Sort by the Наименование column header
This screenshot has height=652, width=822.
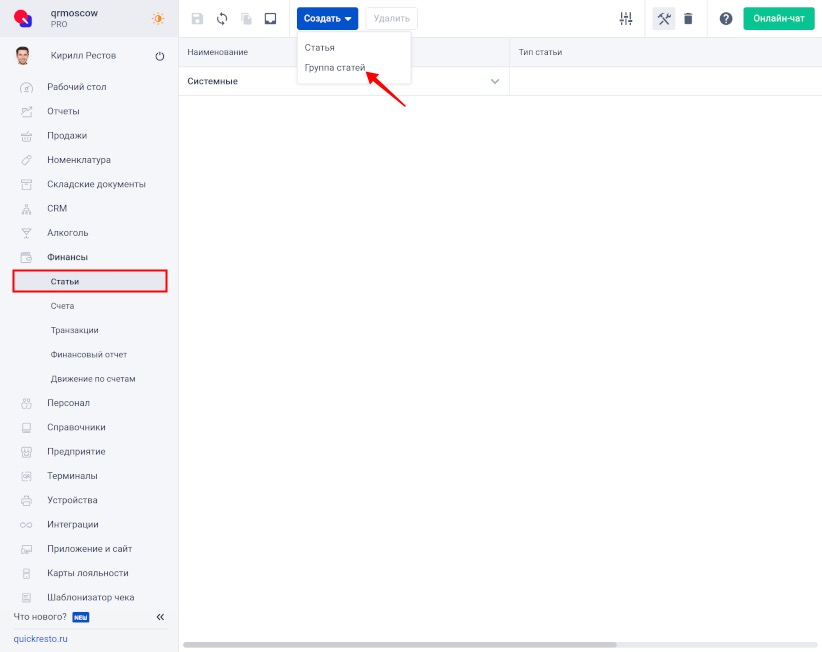pyautogui.click(x=218, y=52)
